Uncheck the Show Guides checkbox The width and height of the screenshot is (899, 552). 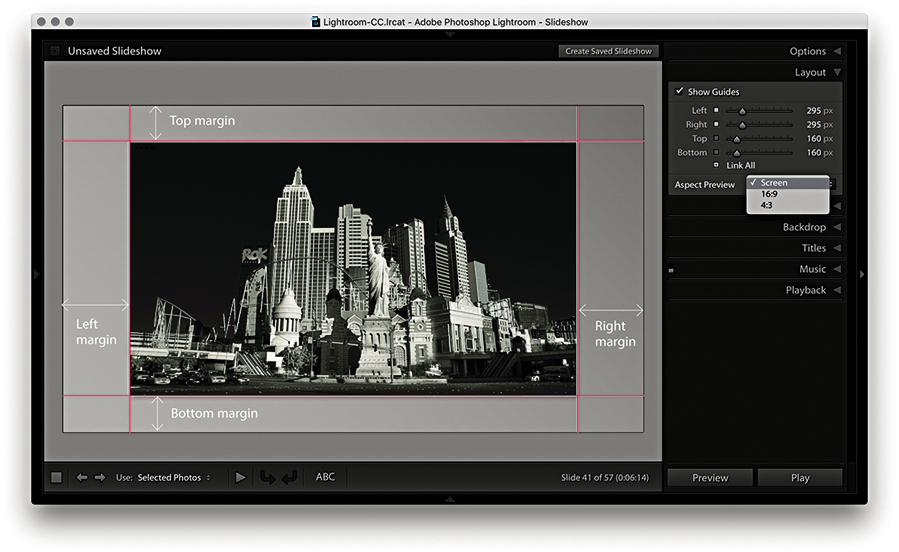coord(680,92)
